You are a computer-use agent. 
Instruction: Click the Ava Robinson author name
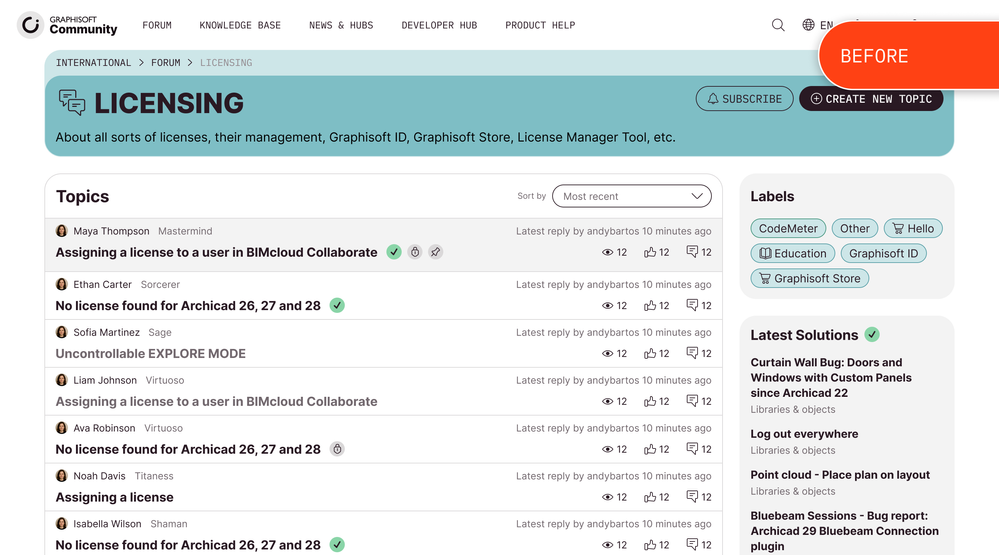point(104,428)
